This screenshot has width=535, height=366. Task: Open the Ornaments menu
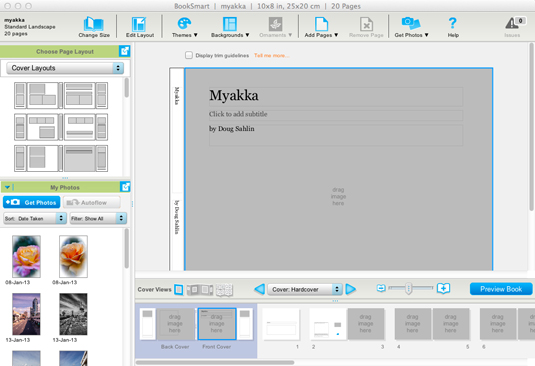(275, 27)
